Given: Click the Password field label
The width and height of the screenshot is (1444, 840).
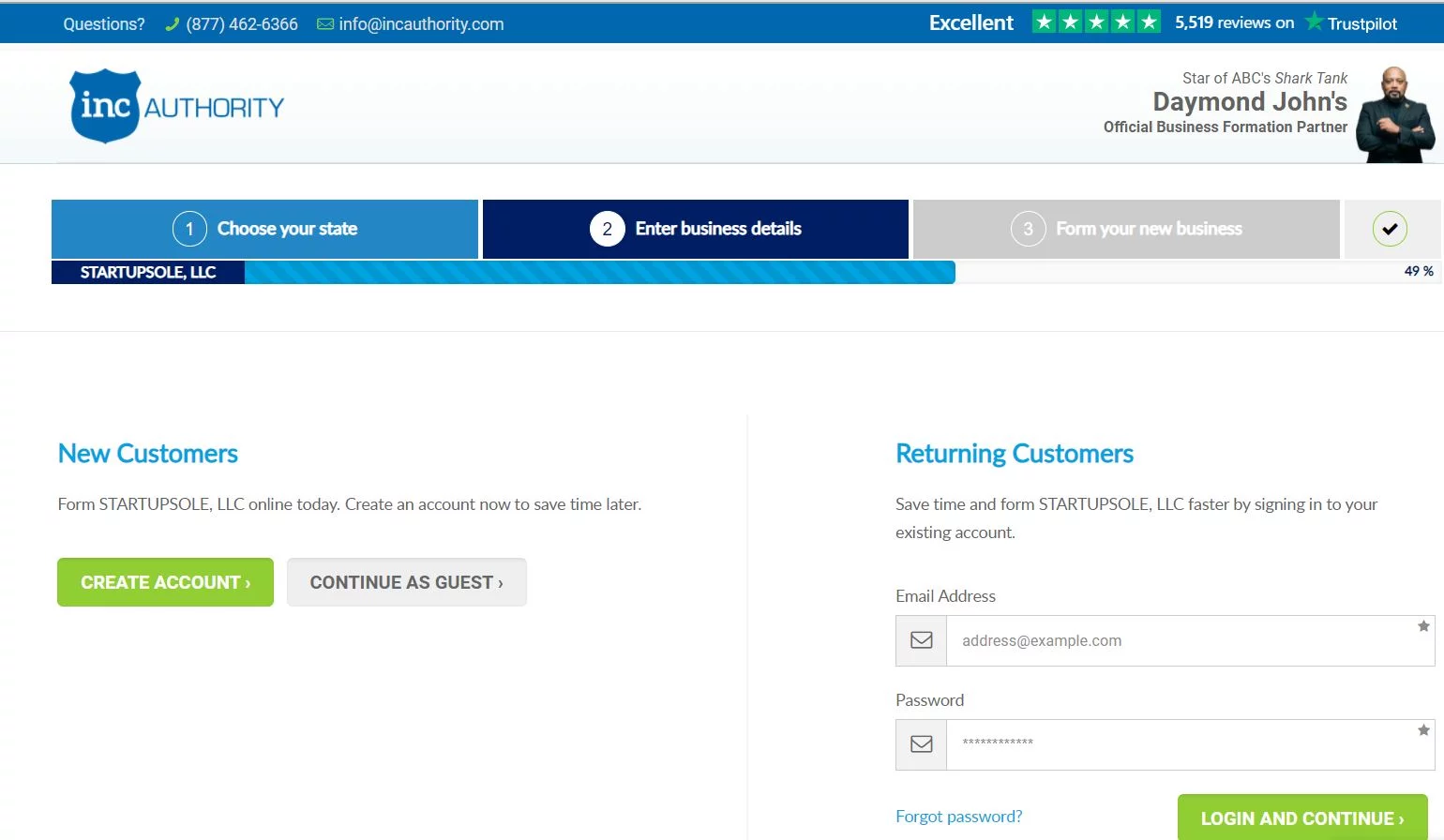Looking at the screenshot, I should 929,700.
